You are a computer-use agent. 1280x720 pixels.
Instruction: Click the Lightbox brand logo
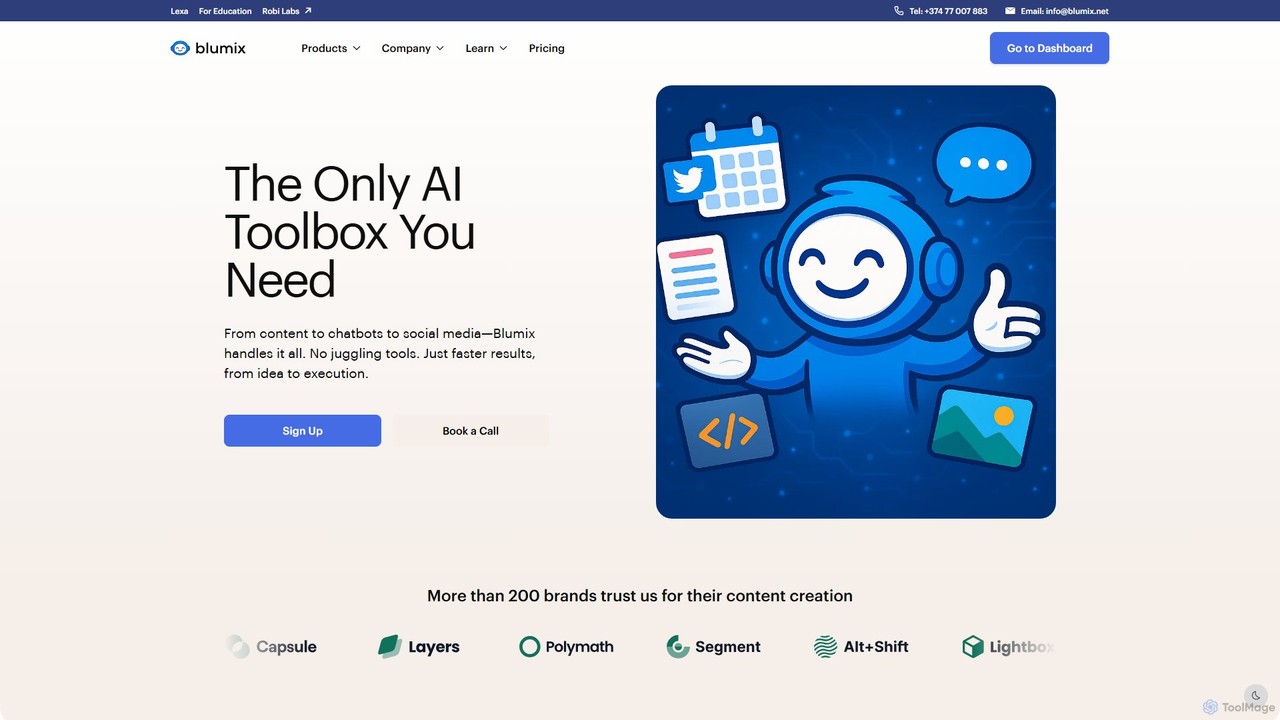click(x=1008, y=647)
